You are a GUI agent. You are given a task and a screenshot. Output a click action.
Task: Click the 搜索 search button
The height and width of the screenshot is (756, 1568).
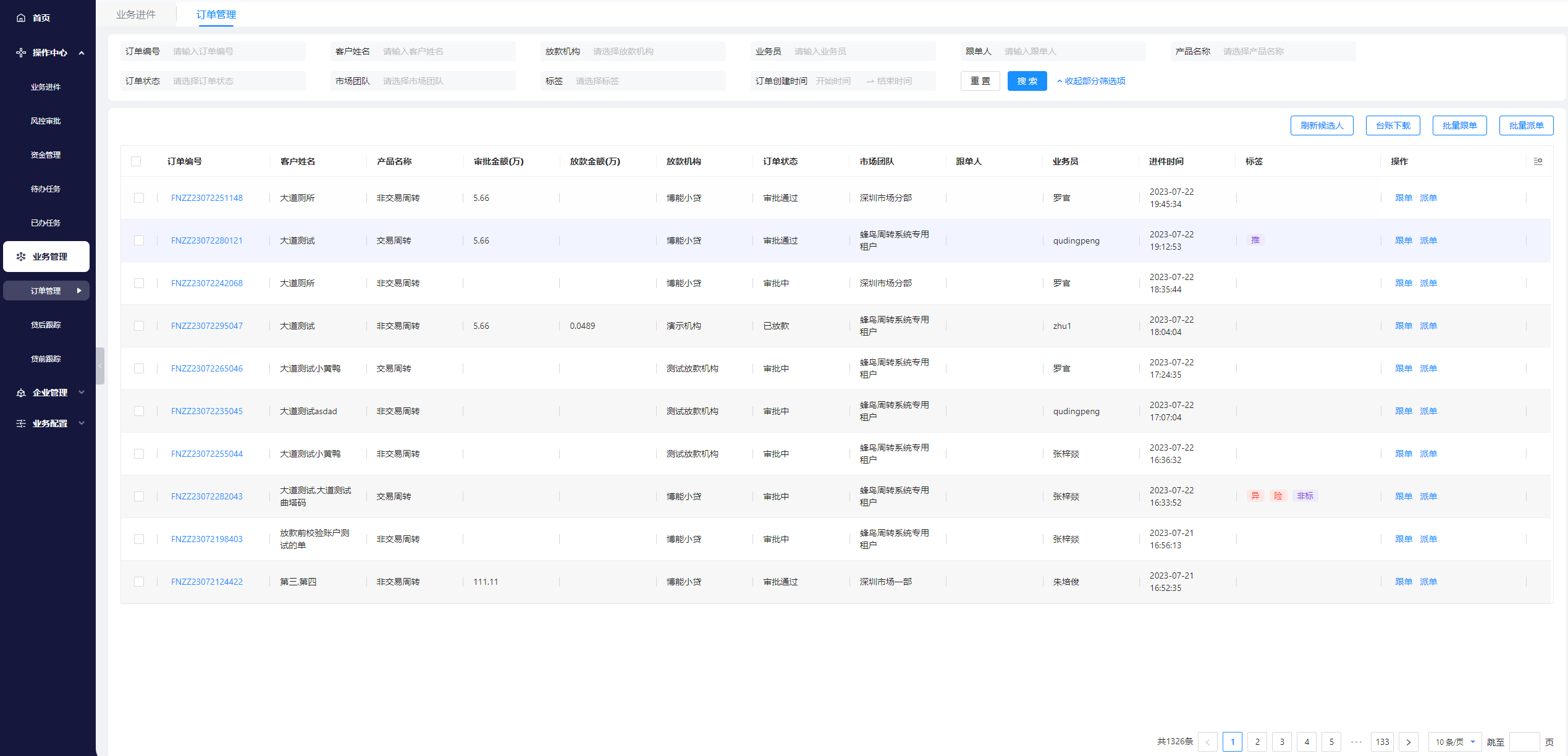pos(1027,81)
